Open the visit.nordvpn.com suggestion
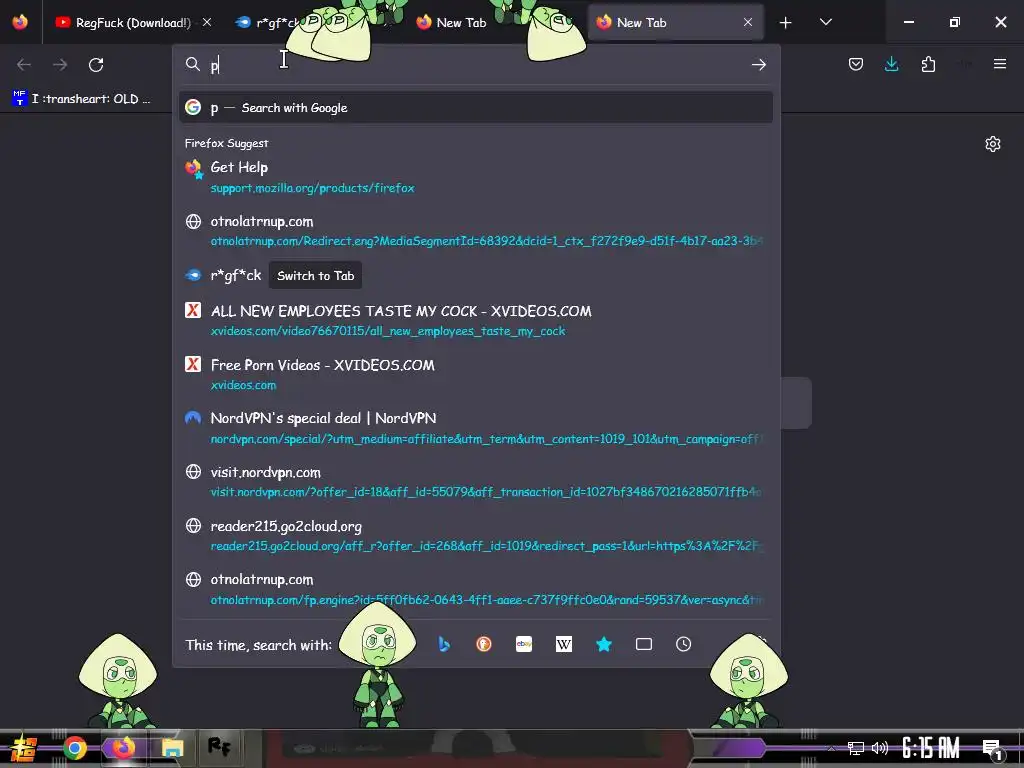Viewport: 1024px width, 768px height. (x=475, y=481)
